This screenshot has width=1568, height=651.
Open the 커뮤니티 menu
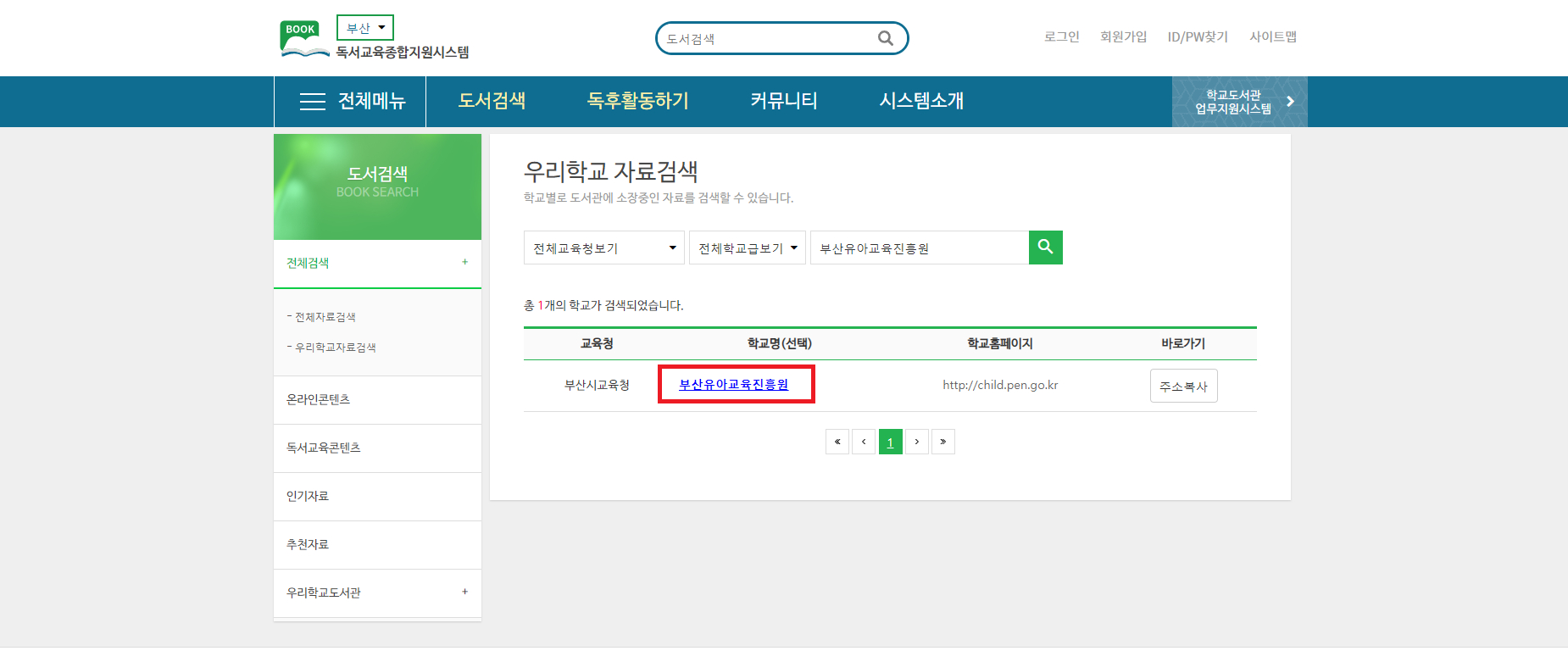(x=784, y=101)
